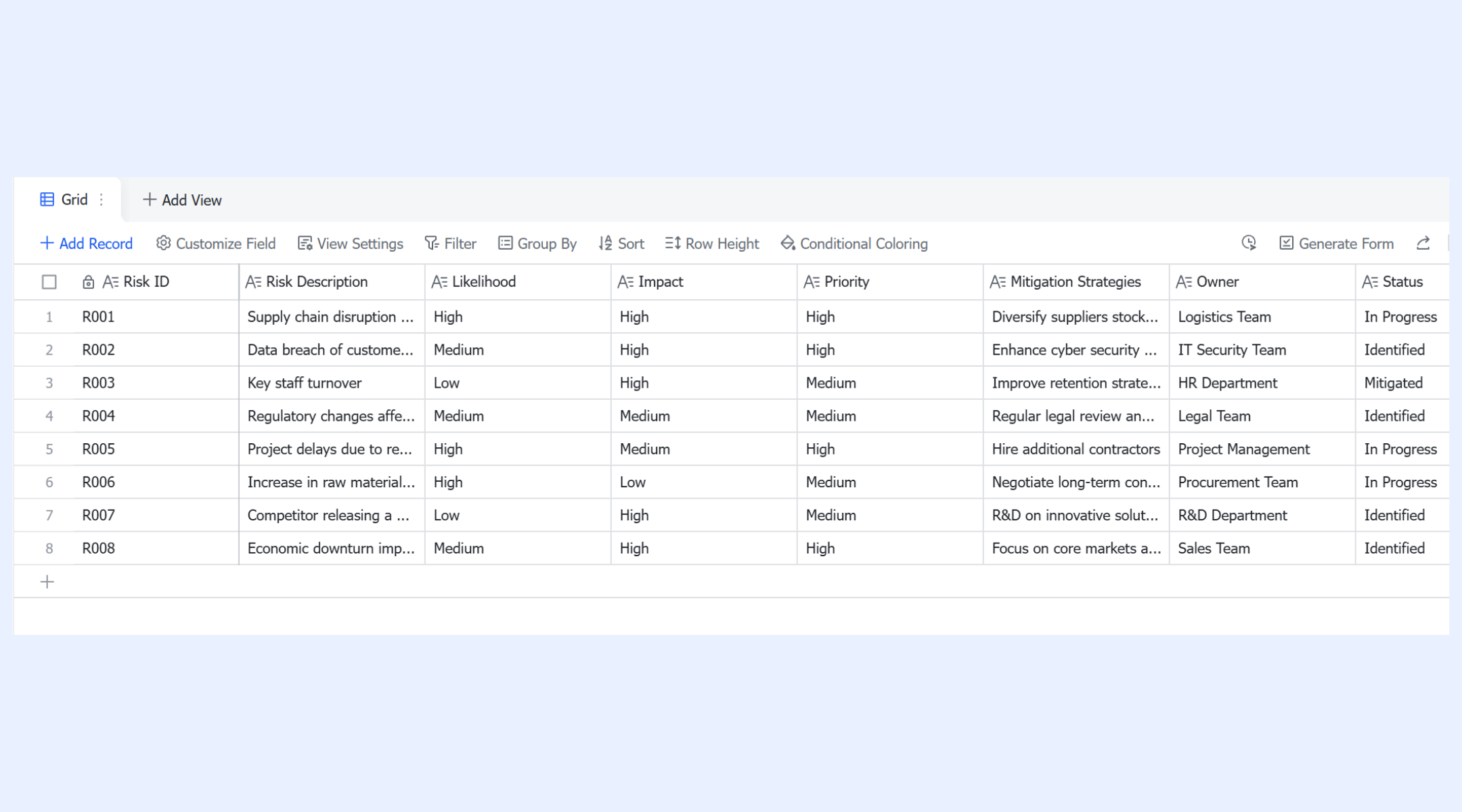Open Customize Field settings
The height and width of the screenshot is (812, 1462).
pos(216,244)
